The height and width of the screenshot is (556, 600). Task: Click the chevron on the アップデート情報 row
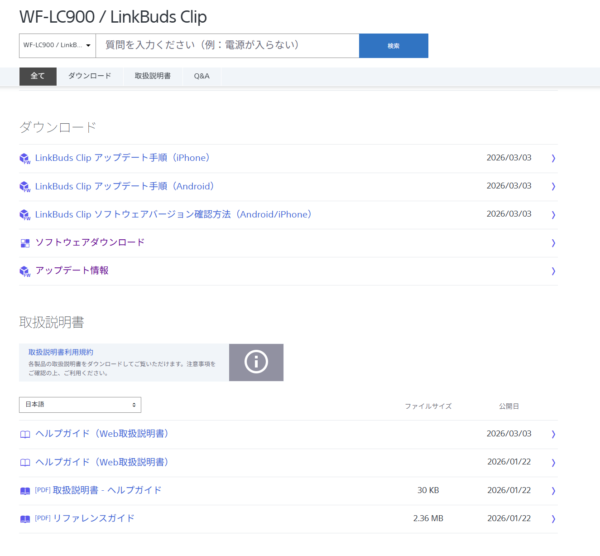tap(553, 271)
